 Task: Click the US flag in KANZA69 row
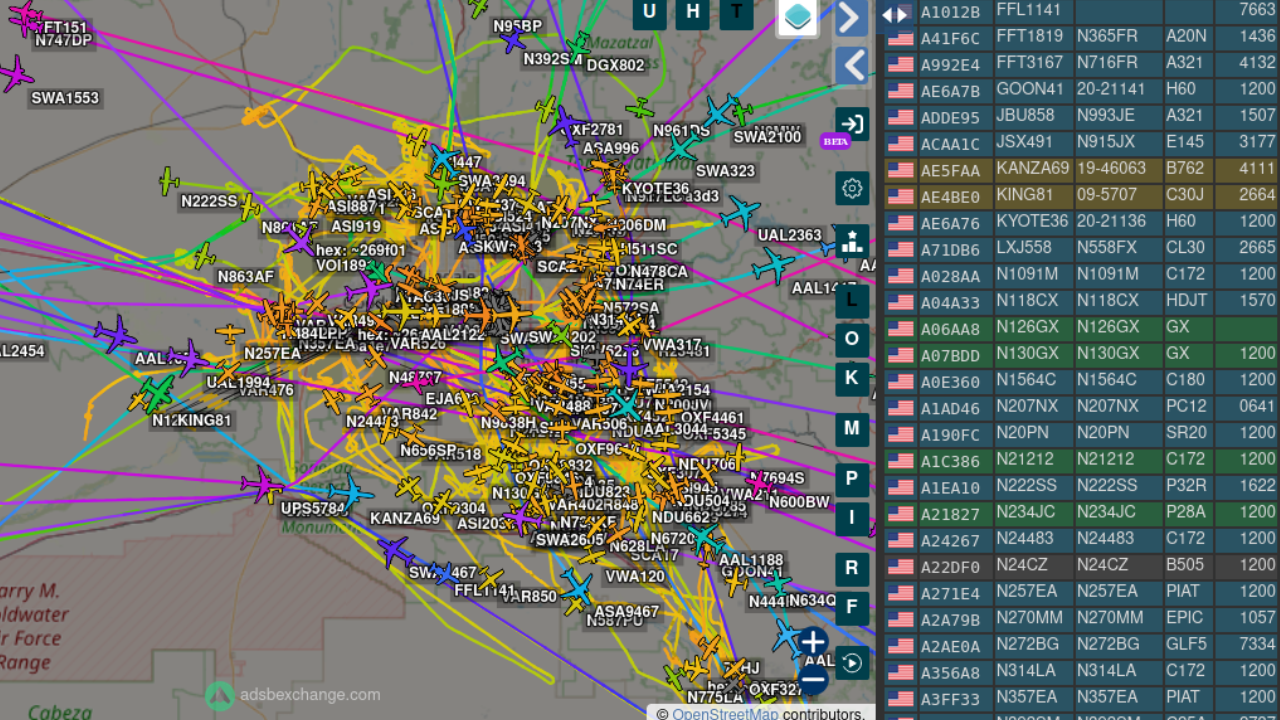coord(900,170)
